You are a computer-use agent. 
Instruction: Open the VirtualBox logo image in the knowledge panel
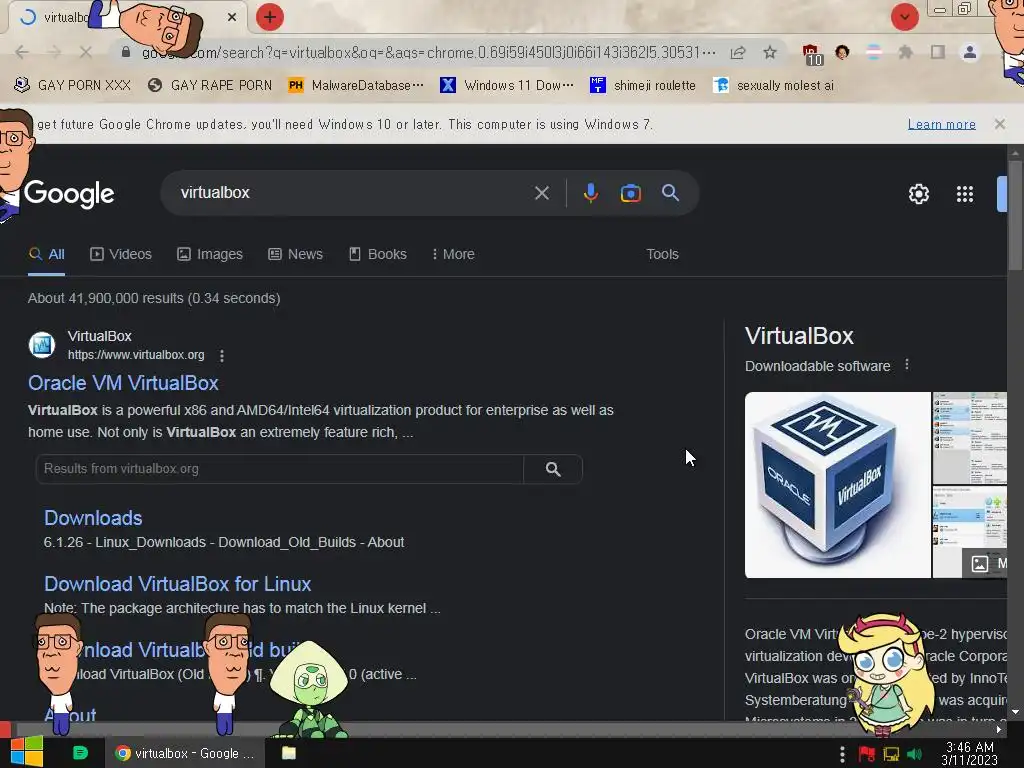point(837,485)
